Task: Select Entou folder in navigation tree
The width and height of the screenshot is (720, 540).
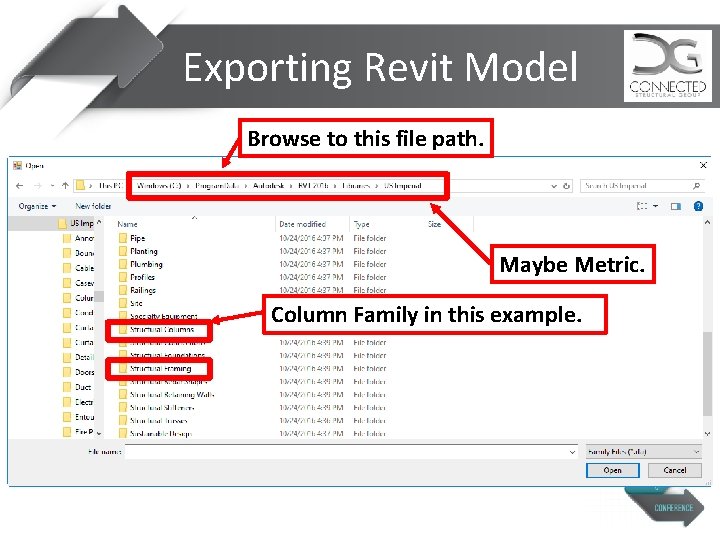Action: tap(84, 417)
